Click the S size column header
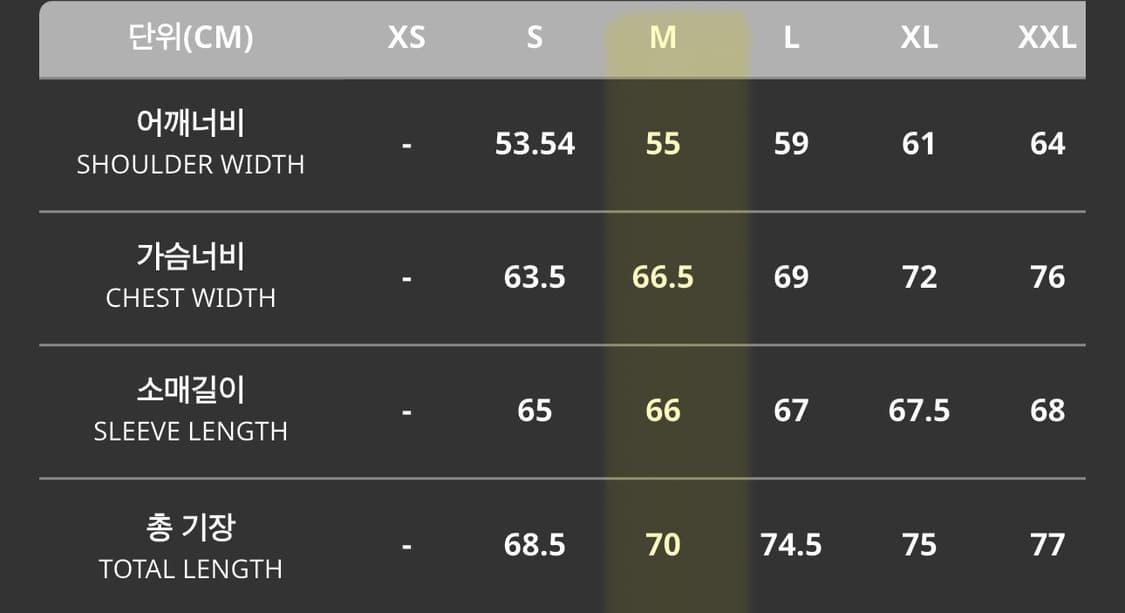 point(535,38)
